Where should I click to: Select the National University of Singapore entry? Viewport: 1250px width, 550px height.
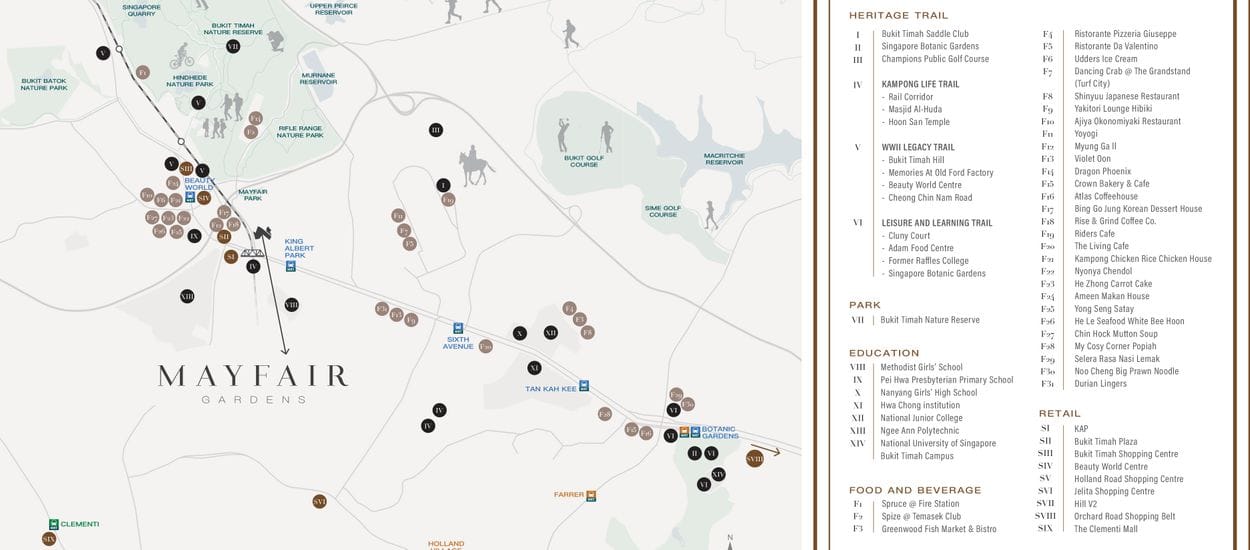pyautogui.click(x=938, y=443)
